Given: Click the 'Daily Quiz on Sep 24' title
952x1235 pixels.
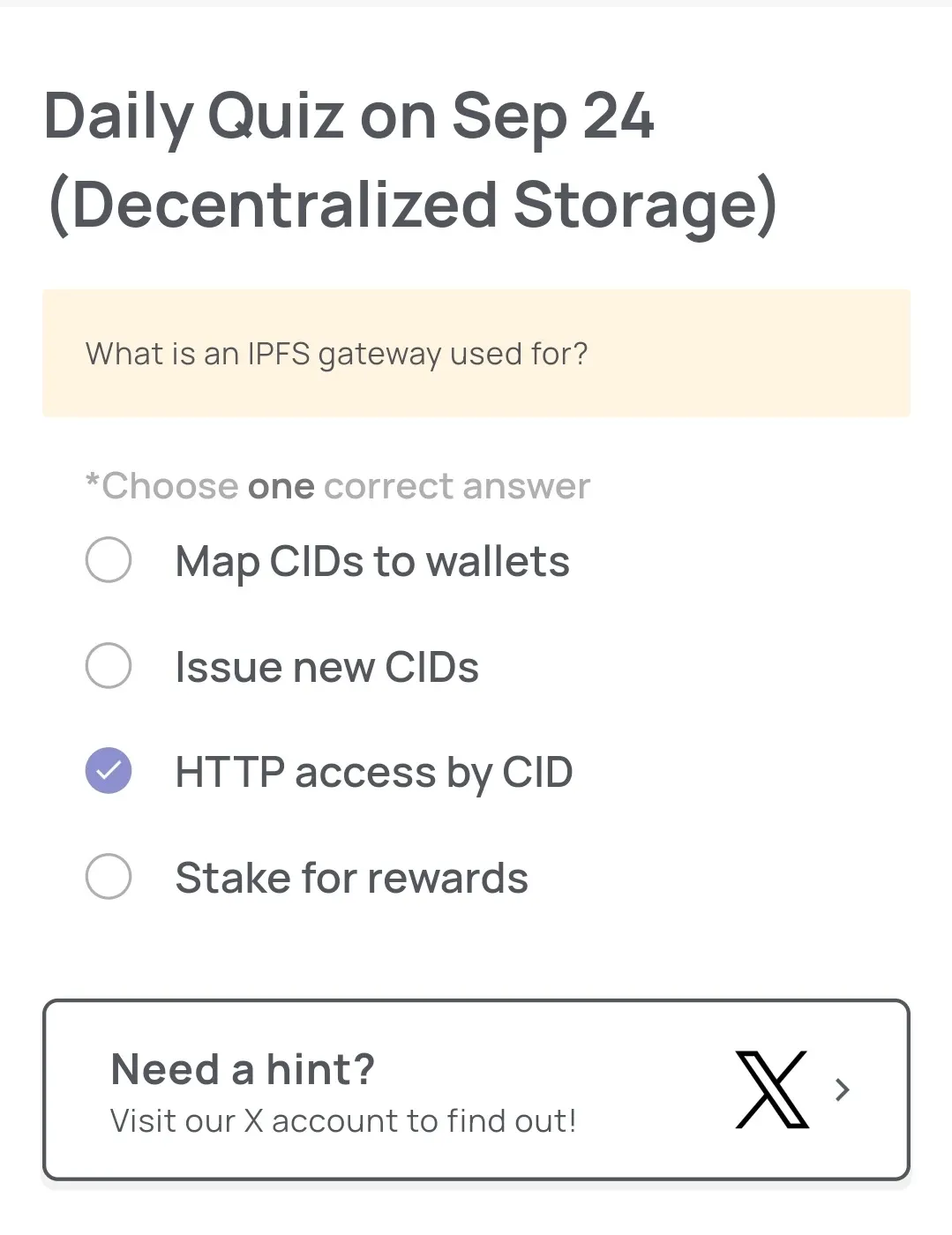Looking at the screenshot, I should tap(349, 115).
